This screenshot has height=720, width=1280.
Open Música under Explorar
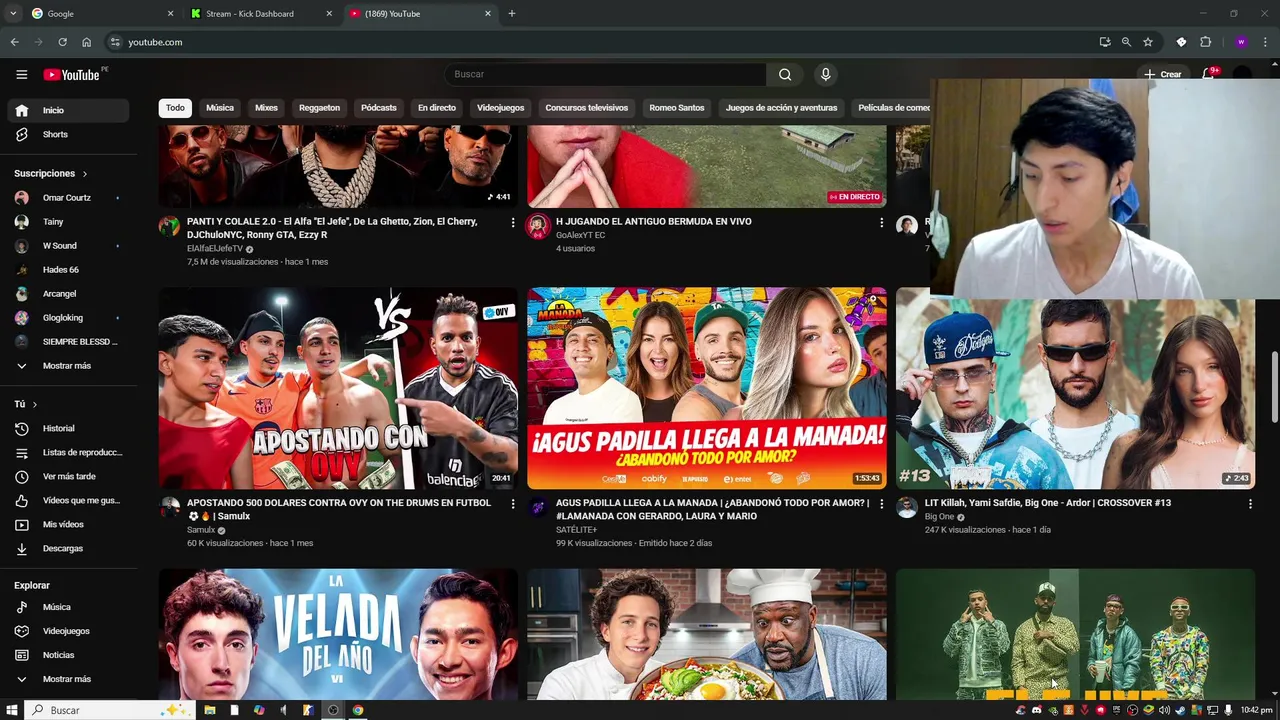click(x=66, y=607)
